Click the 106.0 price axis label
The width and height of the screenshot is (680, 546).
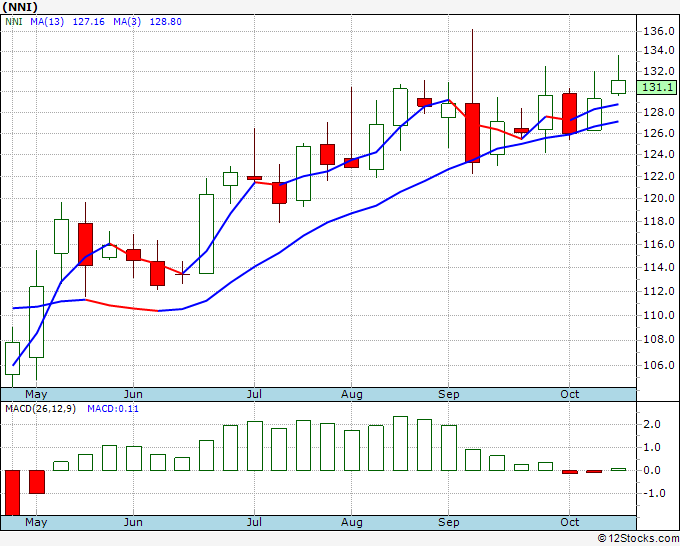658,365
